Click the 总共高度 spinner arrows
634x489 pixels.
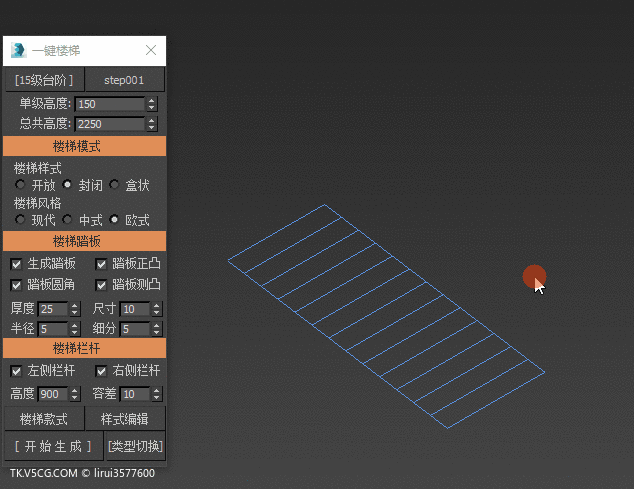click(152, 124)
